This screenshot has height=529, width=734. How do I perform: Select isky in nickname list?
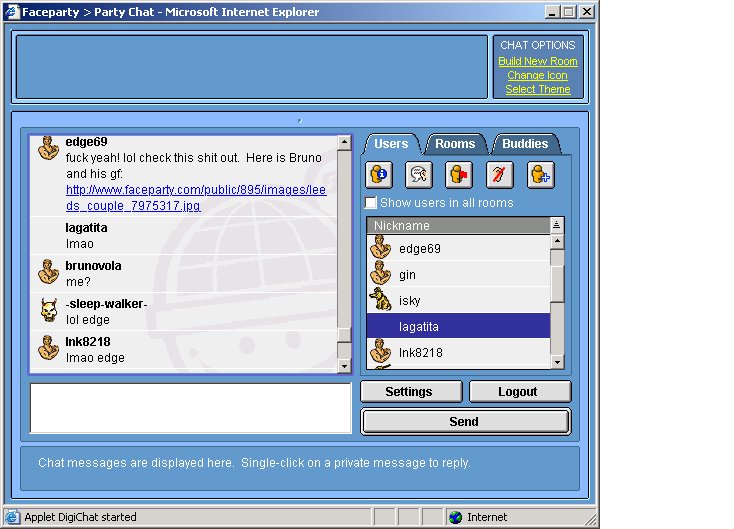[x=458, y=300]
